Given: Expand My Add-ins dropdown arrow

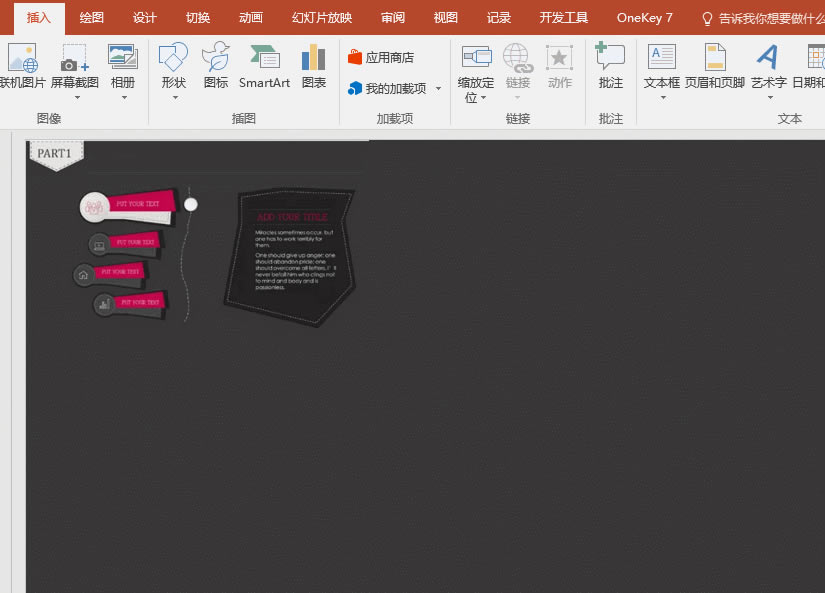Looking at the screenshot, I should [438, 88].
